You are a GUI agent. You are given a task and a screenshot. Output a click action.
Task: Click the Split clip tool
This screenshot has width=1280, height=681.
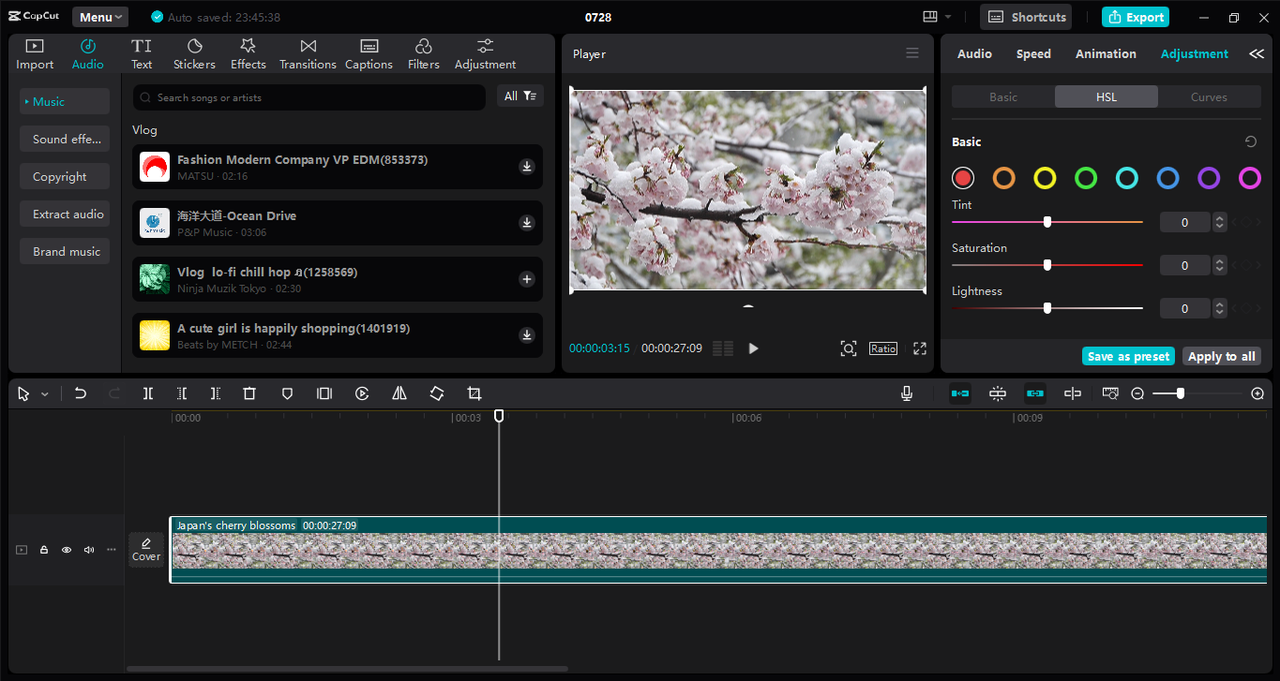148,394
